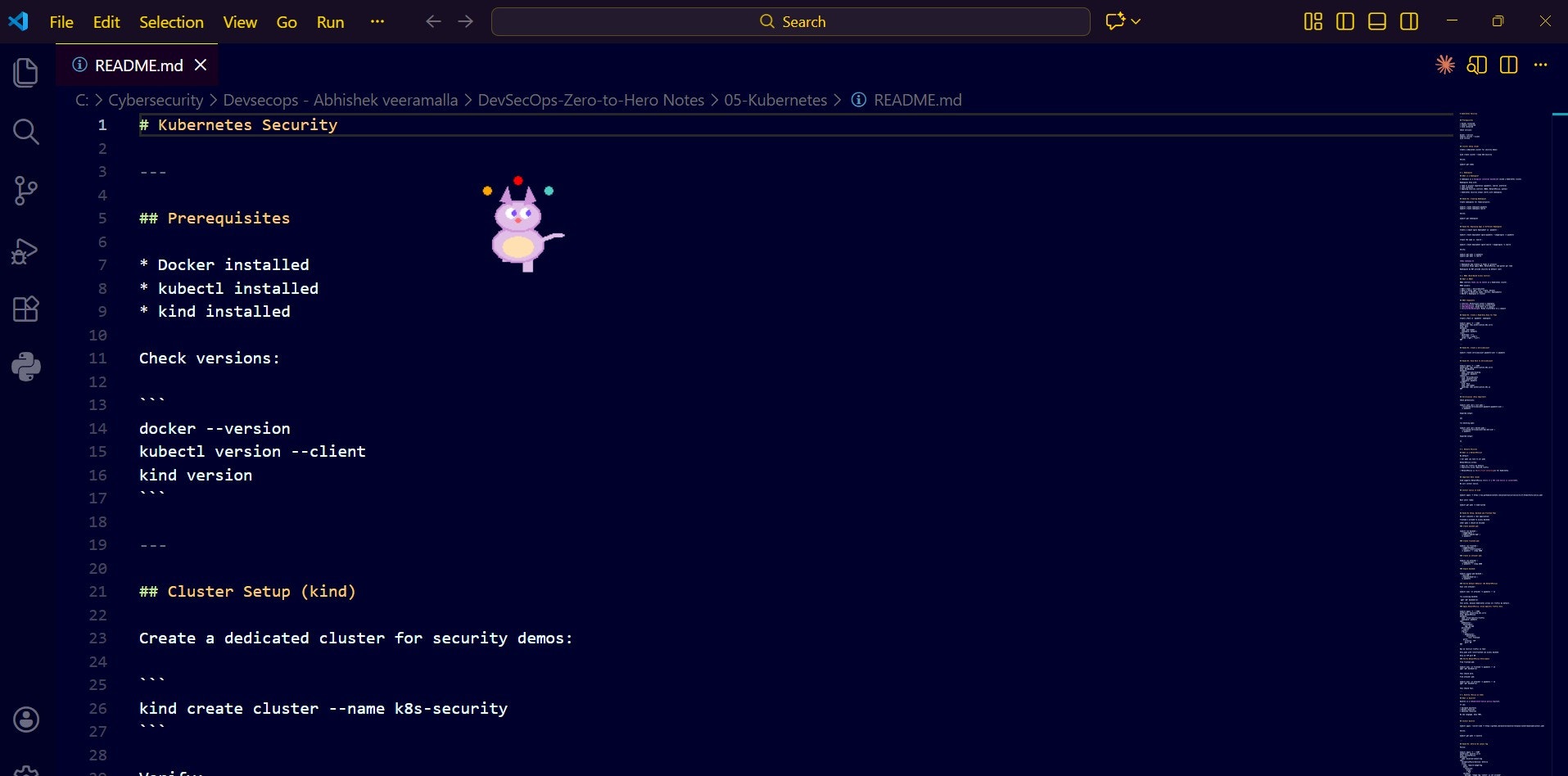This screenshot has width=1568, height=776.
Task: Click the '# Kubernetes Security' heading line
Action: tap(238, 124)
